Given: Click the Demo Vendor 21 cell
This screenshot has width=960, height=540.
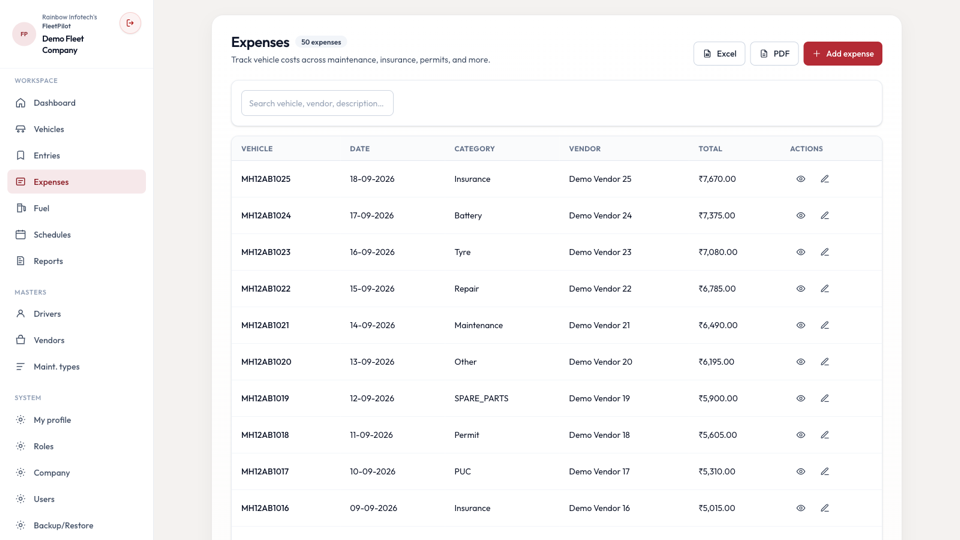Looking at the screenshot, I should [x=599, y=325].
